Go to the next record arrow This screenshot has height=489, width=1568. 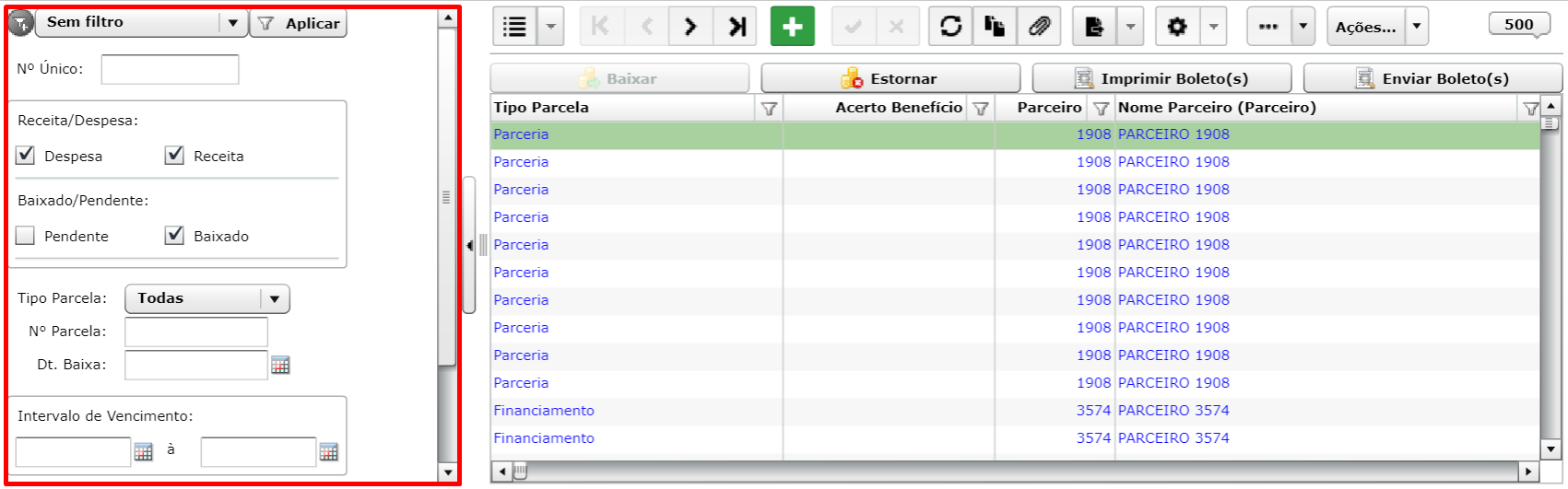click(x=690, y=27)
